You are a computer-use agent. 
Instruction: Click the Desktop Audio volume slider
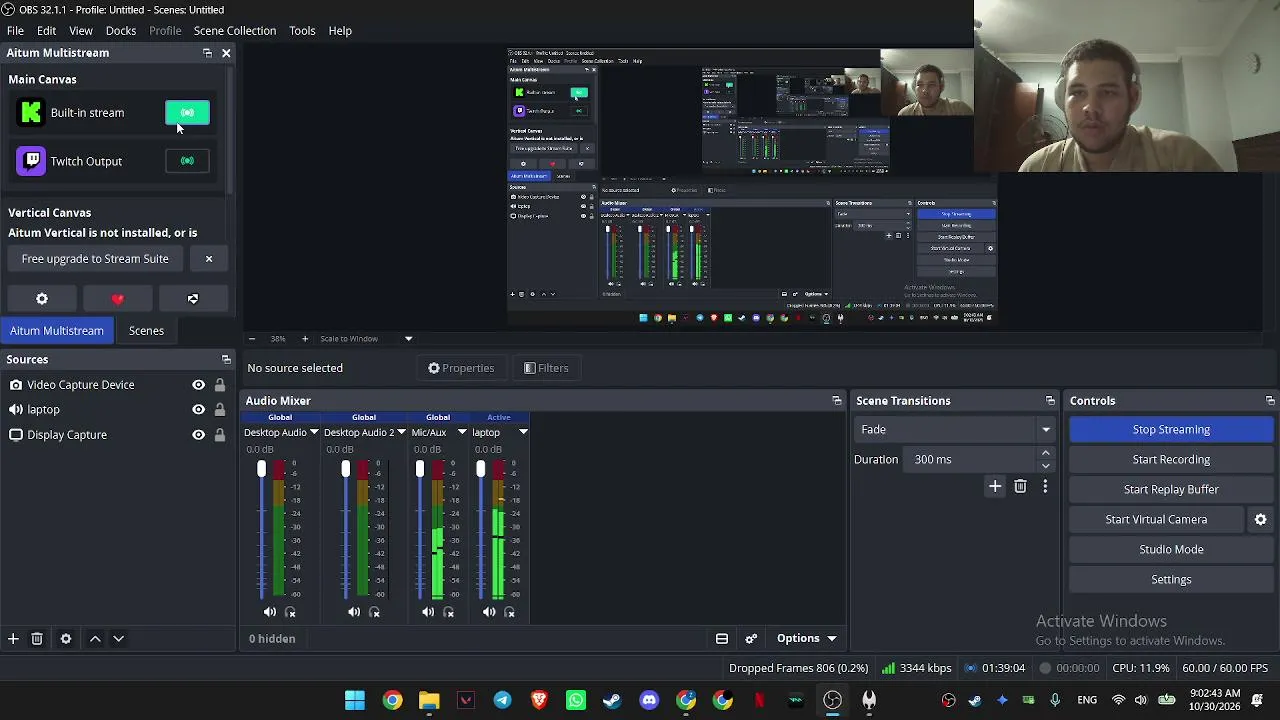pos(261,530)
